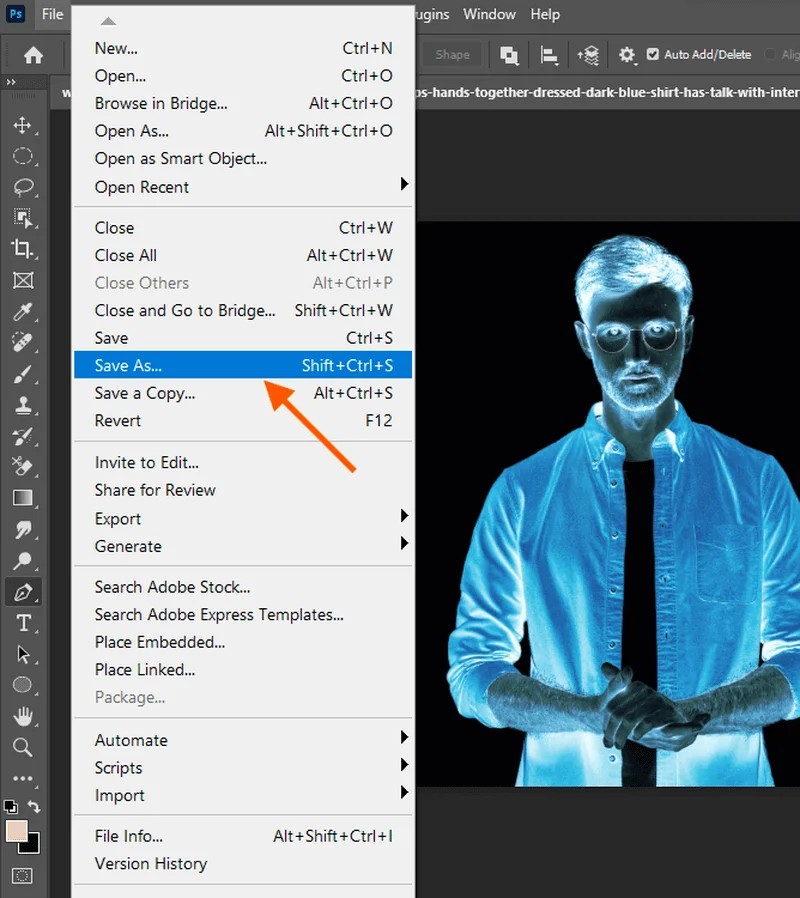Choose File Info...
This screenshot has height=898, width=800.
243,836
